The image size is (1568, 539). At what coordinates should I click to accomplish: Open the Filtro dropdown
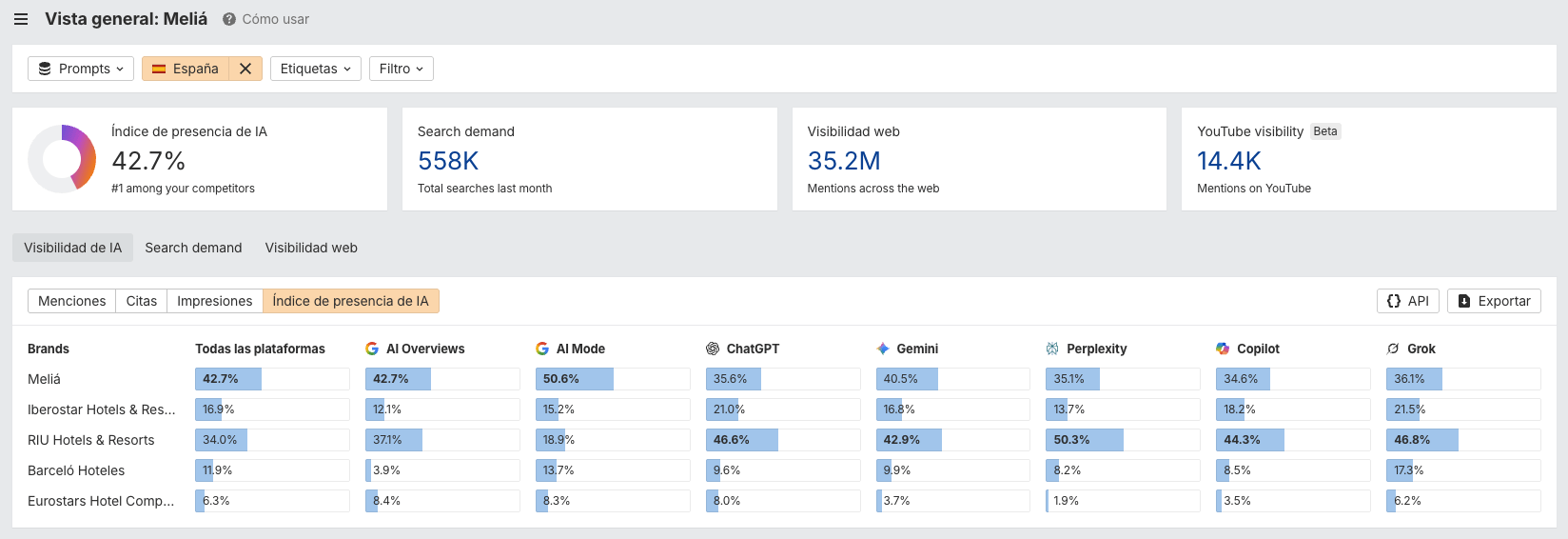(x=402, y=69)
